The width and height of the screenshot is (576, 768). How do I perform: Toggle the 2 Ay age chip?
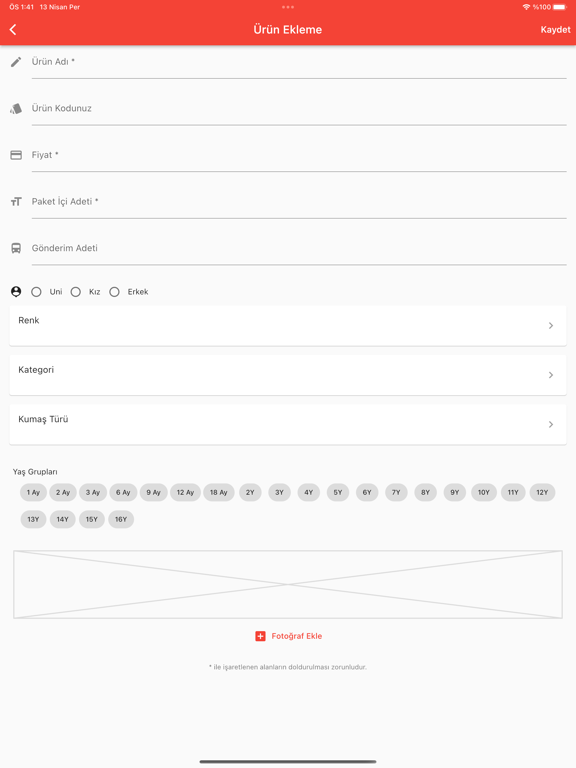tap(63, 492)
